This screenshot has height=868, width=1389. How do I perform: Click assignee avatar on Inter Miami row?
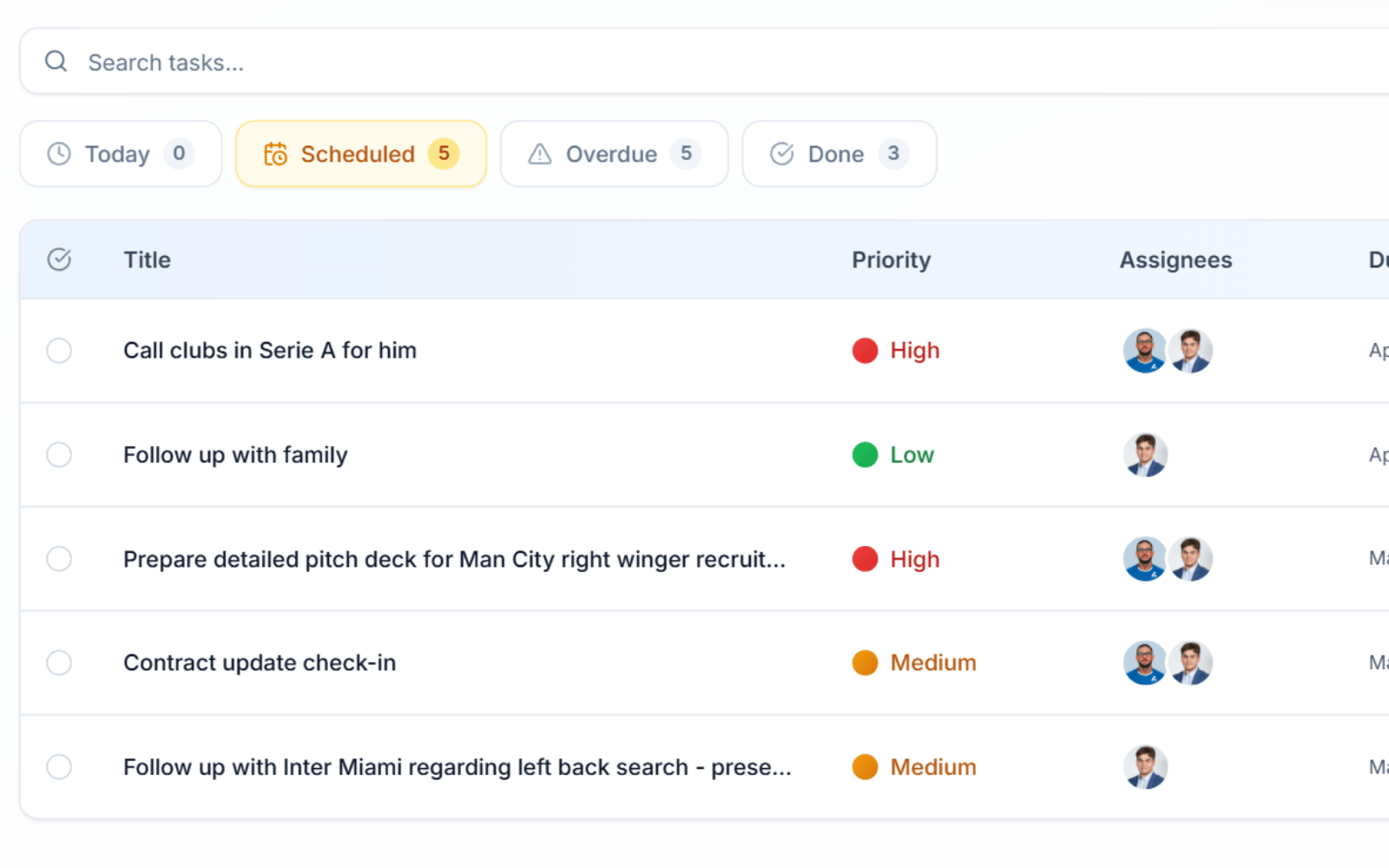coord(1145,767)
